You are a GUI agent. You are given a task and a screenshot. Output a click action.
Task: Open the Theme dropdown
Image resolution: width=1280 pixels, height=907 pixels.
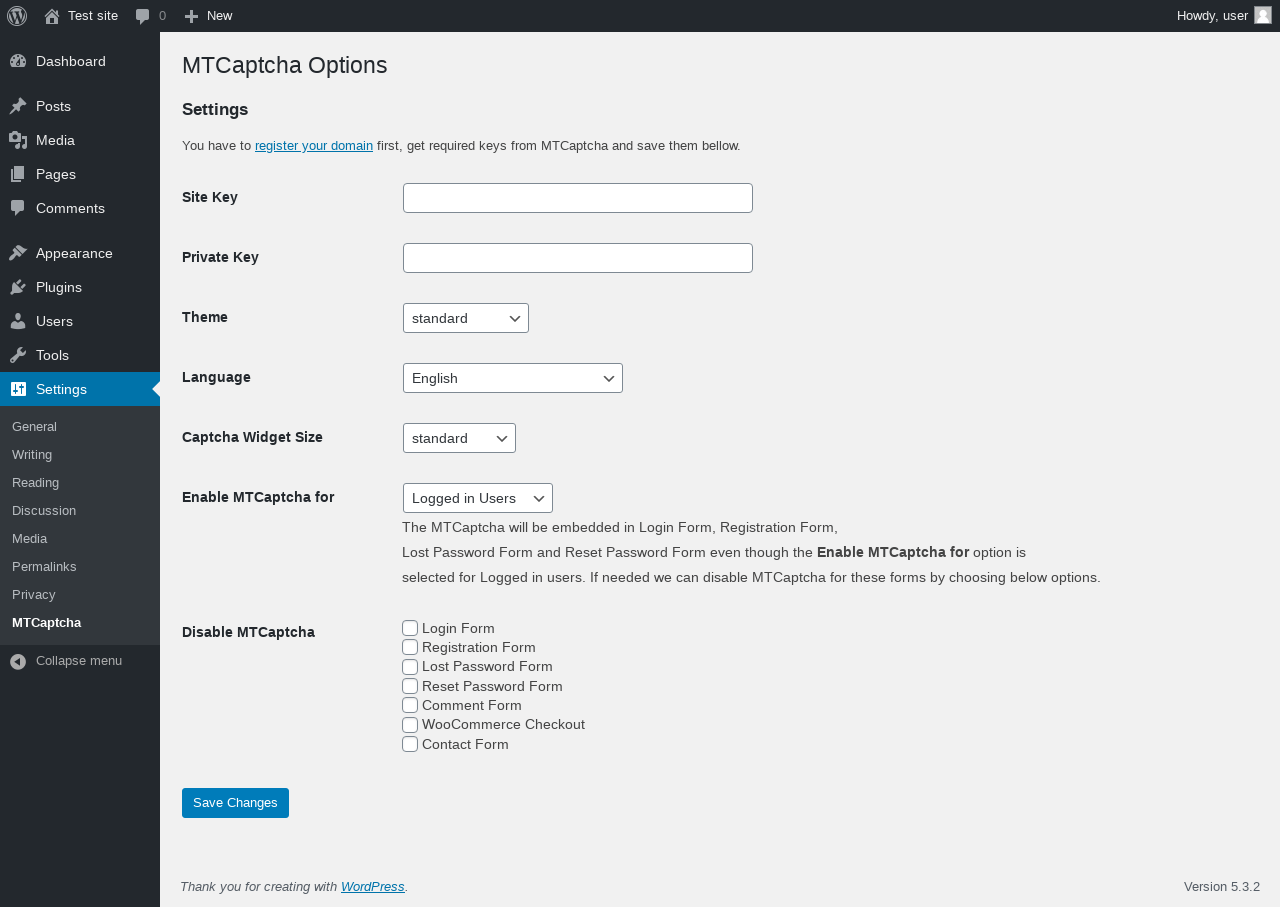tap(465, 318)
